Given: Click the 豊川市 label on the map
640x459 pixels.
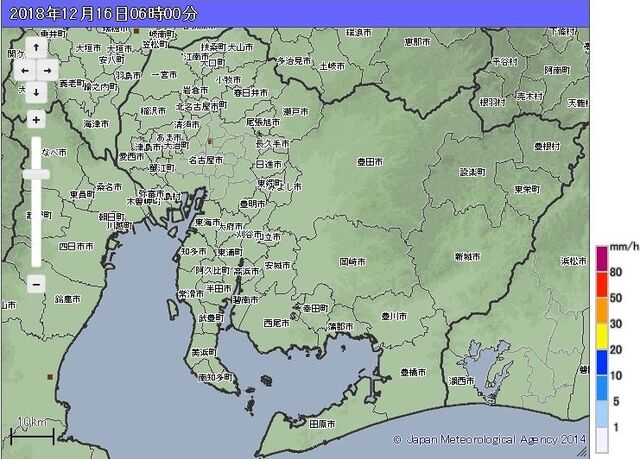Looking at the screenshot, I should [x=394, y=316].
